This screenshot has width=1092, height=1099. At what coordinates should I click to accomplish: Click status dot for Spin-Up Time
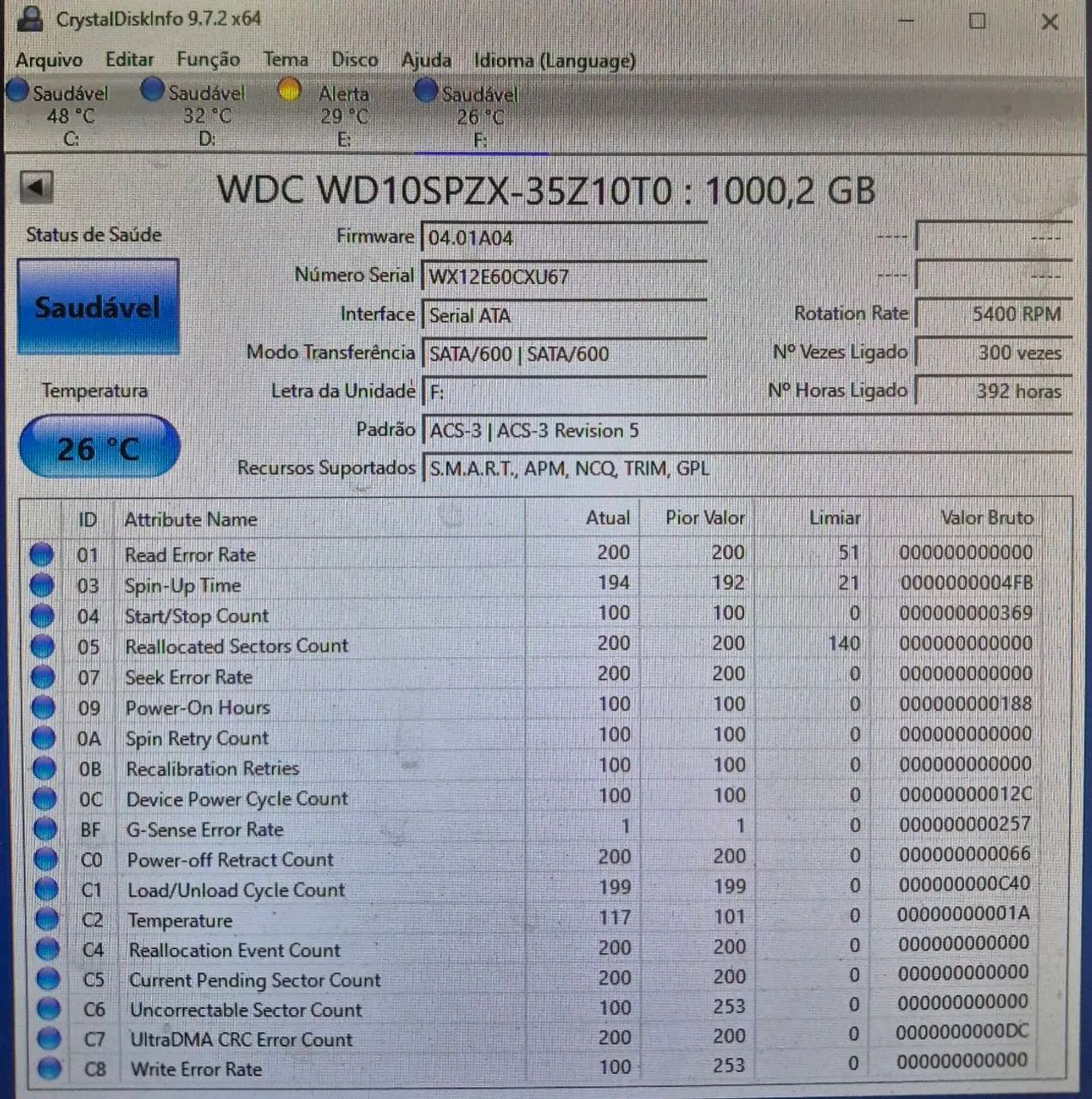(41, 586)
